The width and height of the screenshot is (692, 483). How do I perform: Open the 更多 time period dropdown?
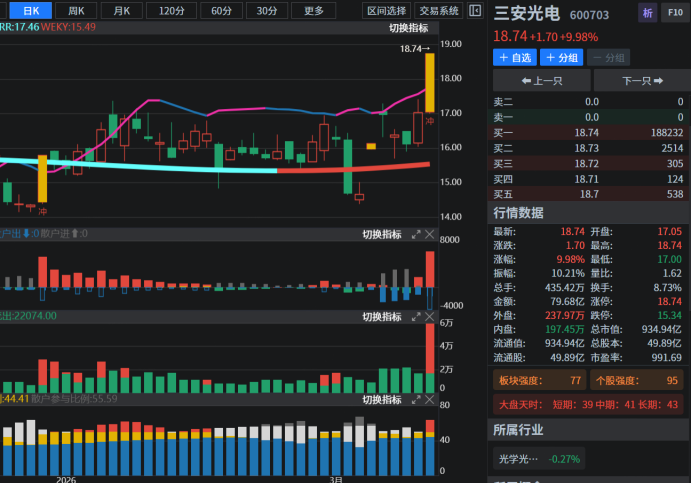point(314,11)
